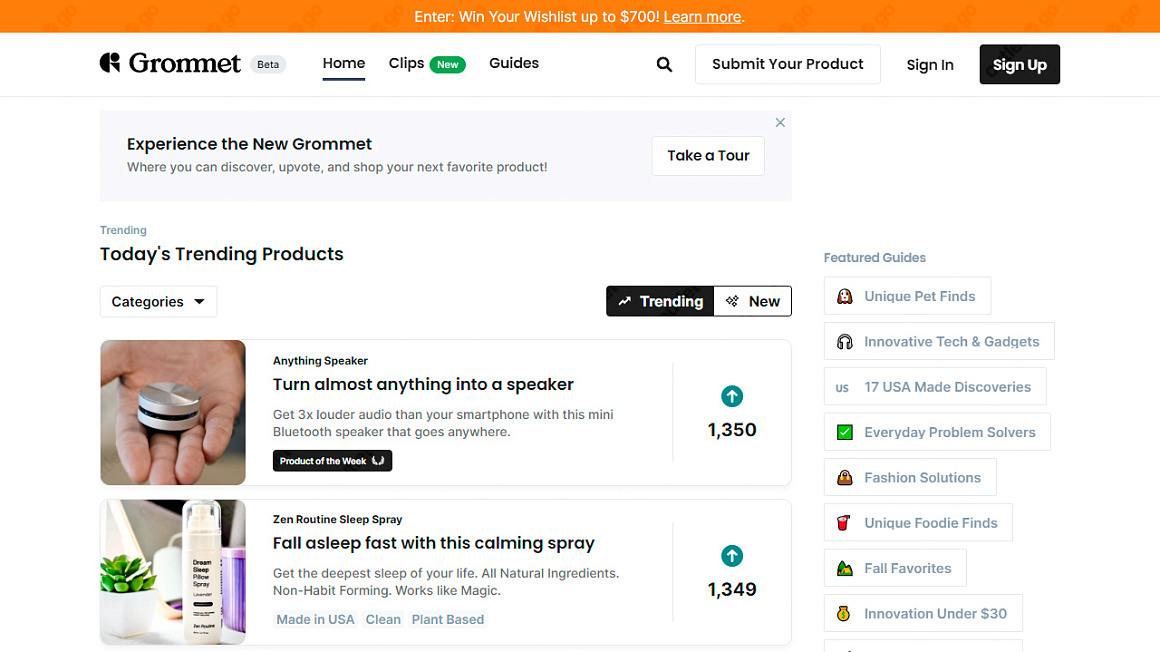
Task: Click the Sign In link
Action: pos(930,65)
